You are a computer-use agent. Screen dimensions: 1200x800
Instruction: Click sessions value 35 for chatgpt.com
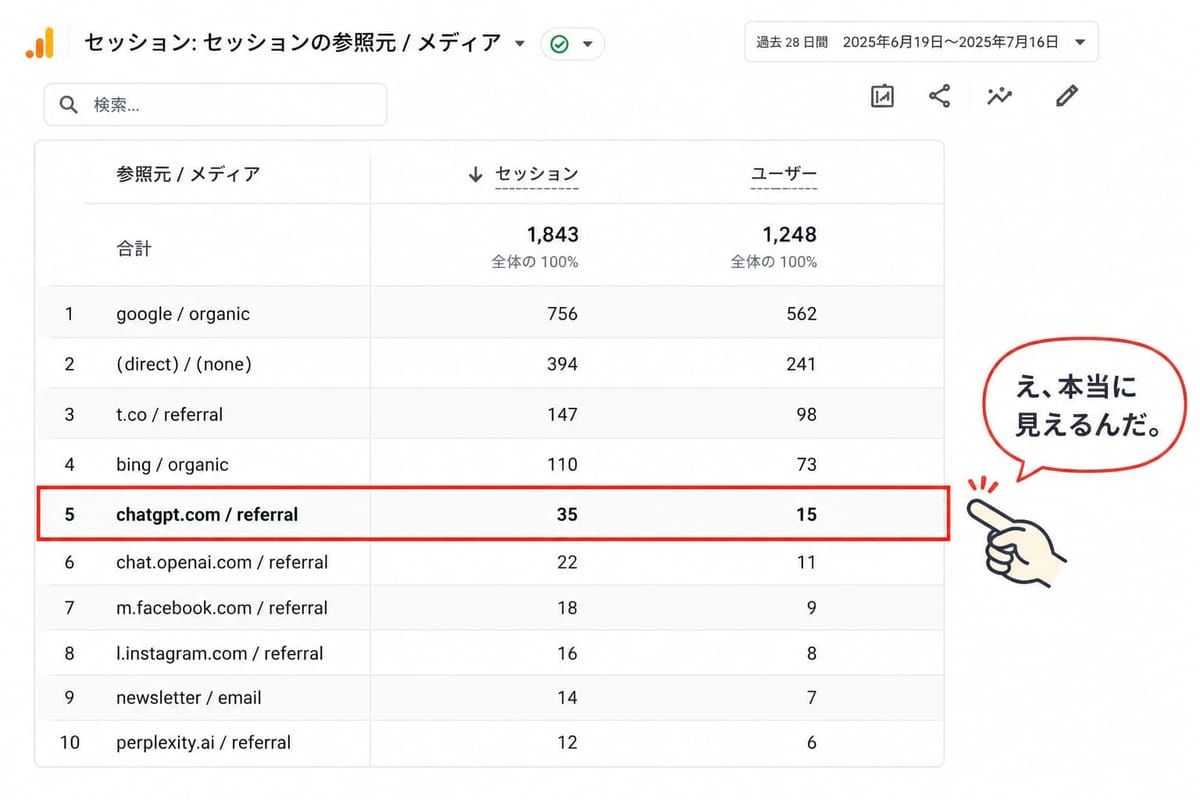(x=567, y=515)
